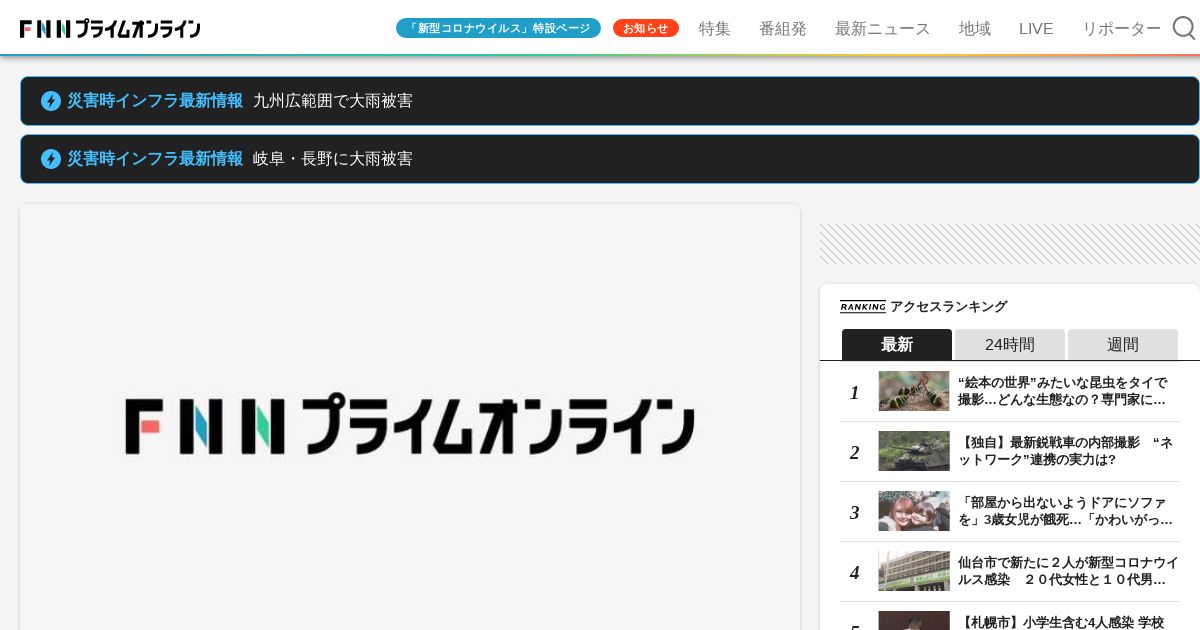
Task: Switch to the 週間 ranking tab
Action: (x=1123, y=344)
